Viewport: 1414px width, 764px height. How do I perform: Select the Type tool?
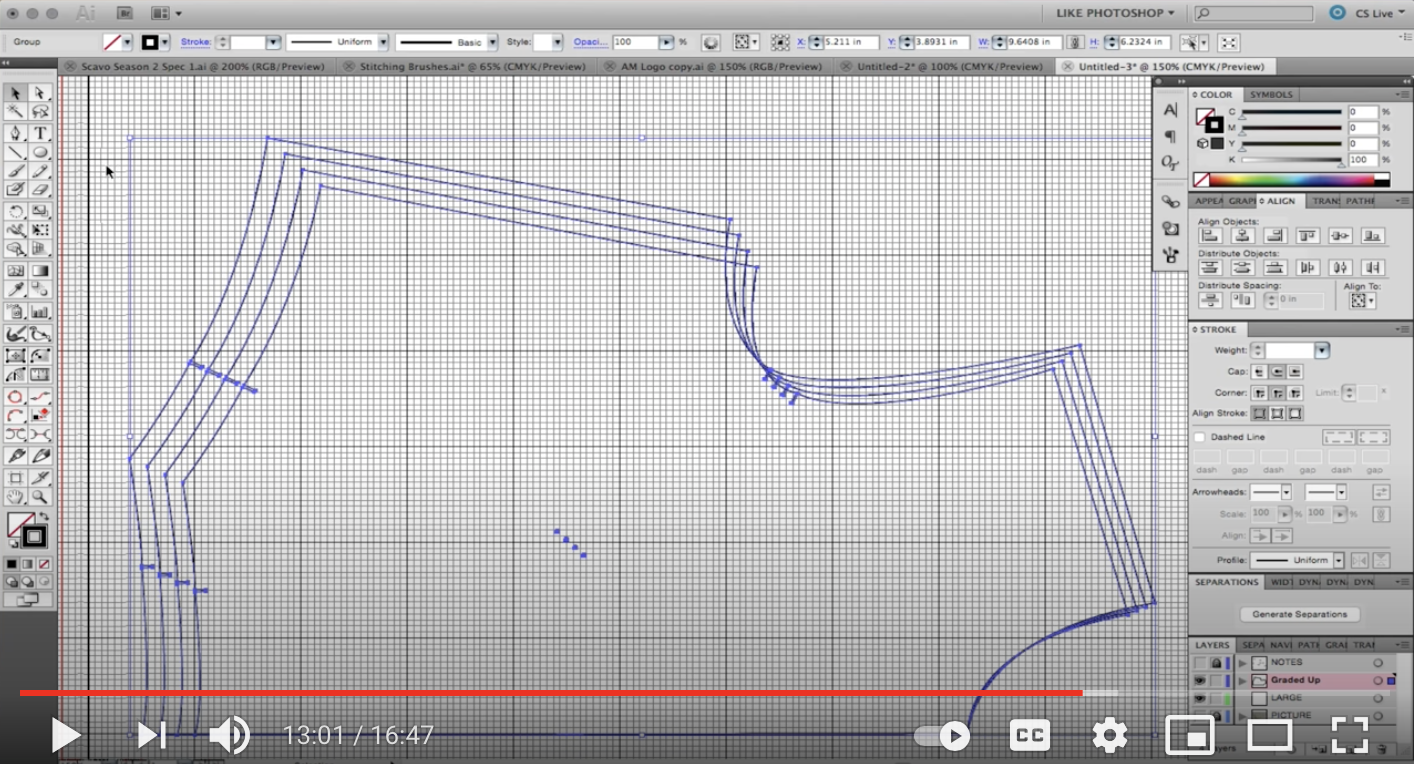pyautogui.click(x=40, y=133)
